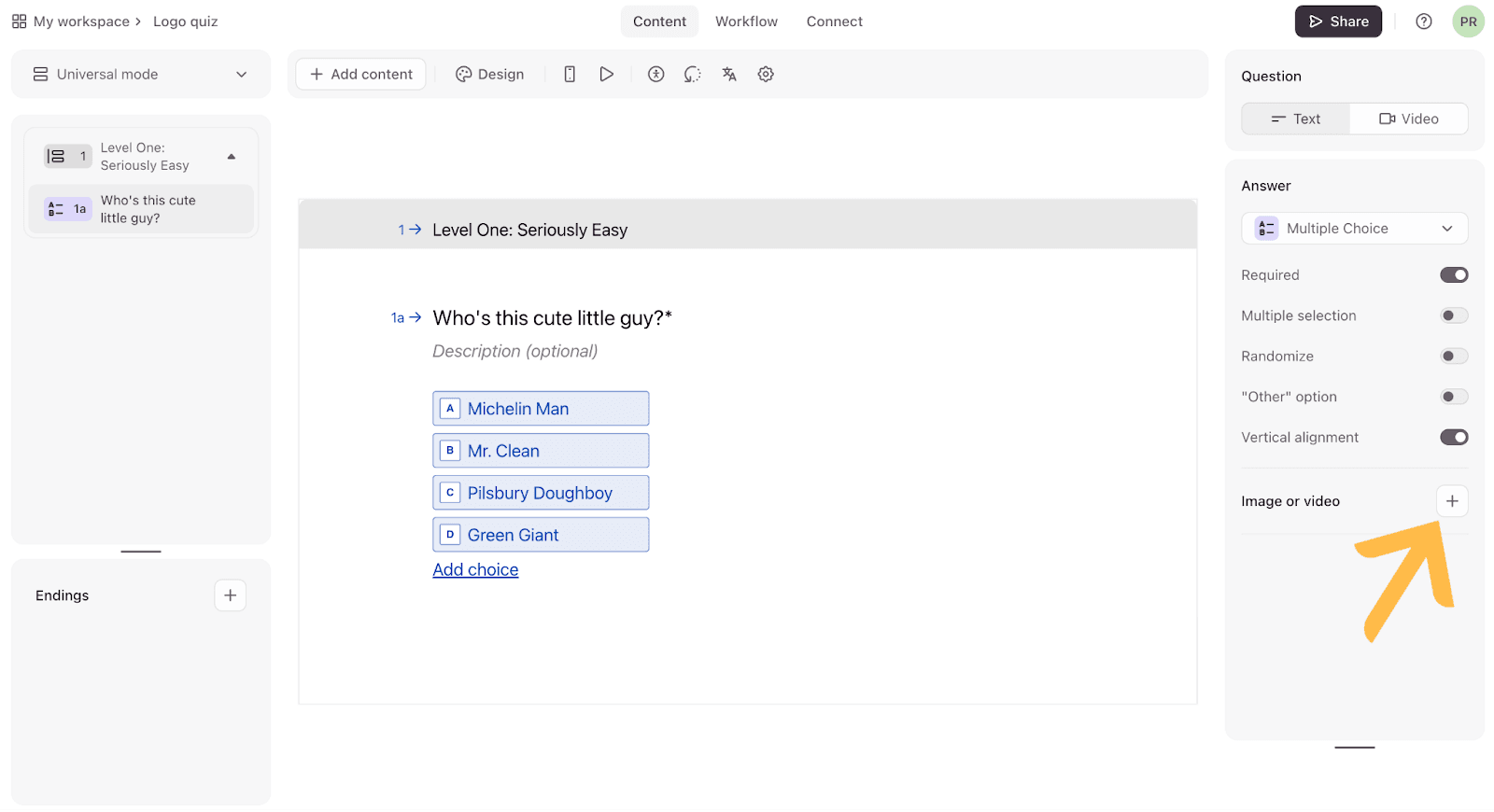Click the Answer section heading
This screenshot has height=812, width=1494.
[x=1266, y=186]
